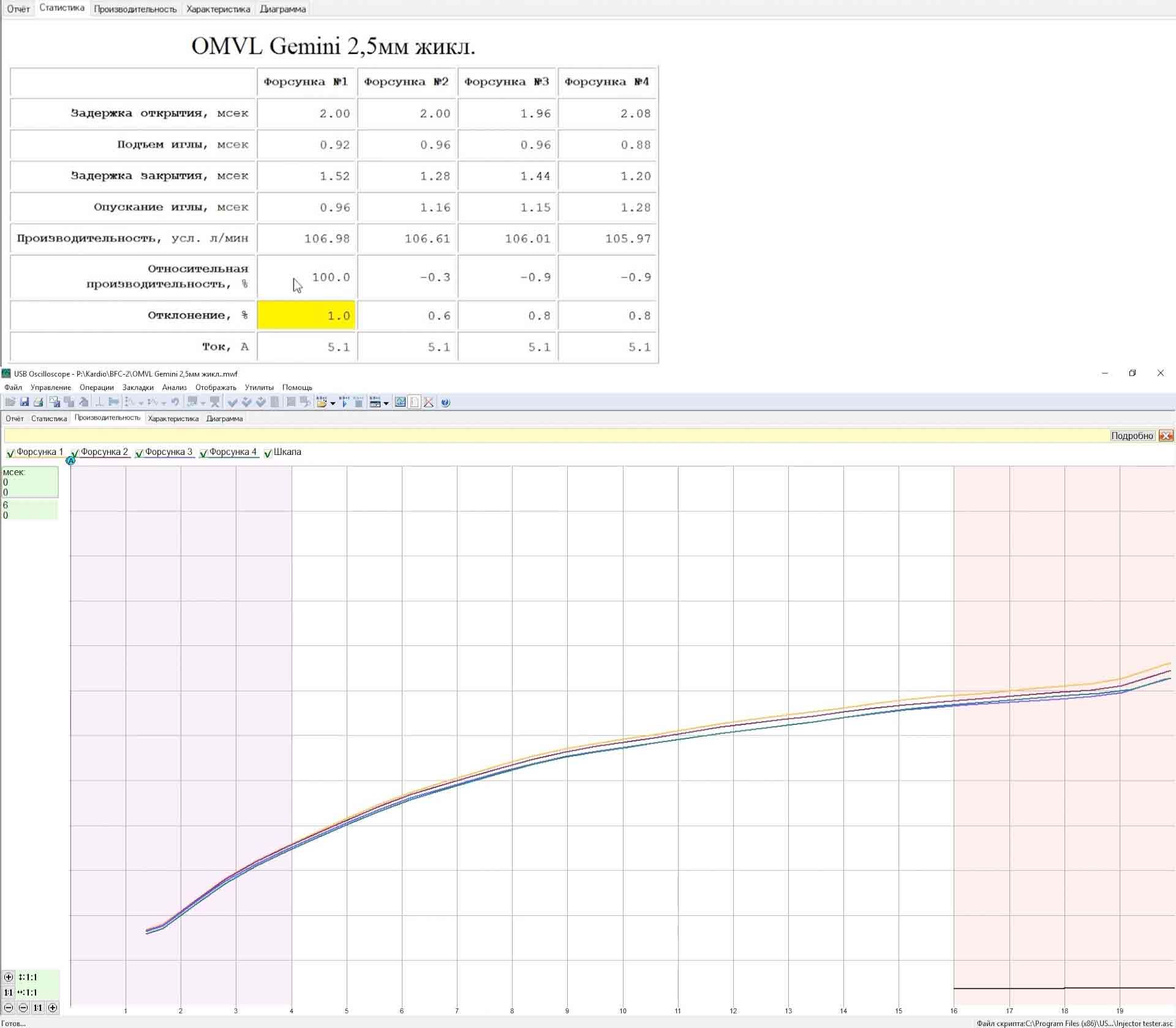1176x1028 pixels.
Task: Click the 106.98 performance value cell
Action: (x=306, y=239)
